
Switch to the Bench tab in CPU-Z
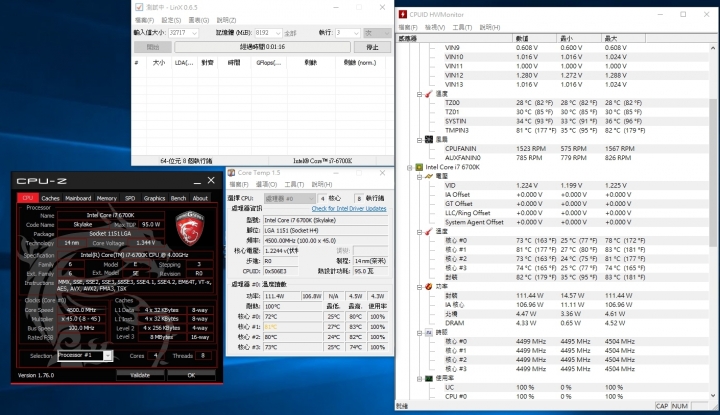coord(178,198)
